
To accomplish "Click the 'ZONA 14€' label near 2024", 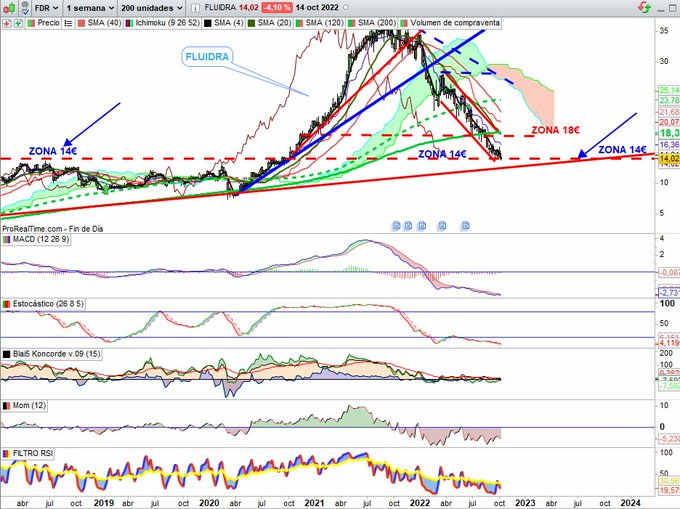I will coord(622,150).
